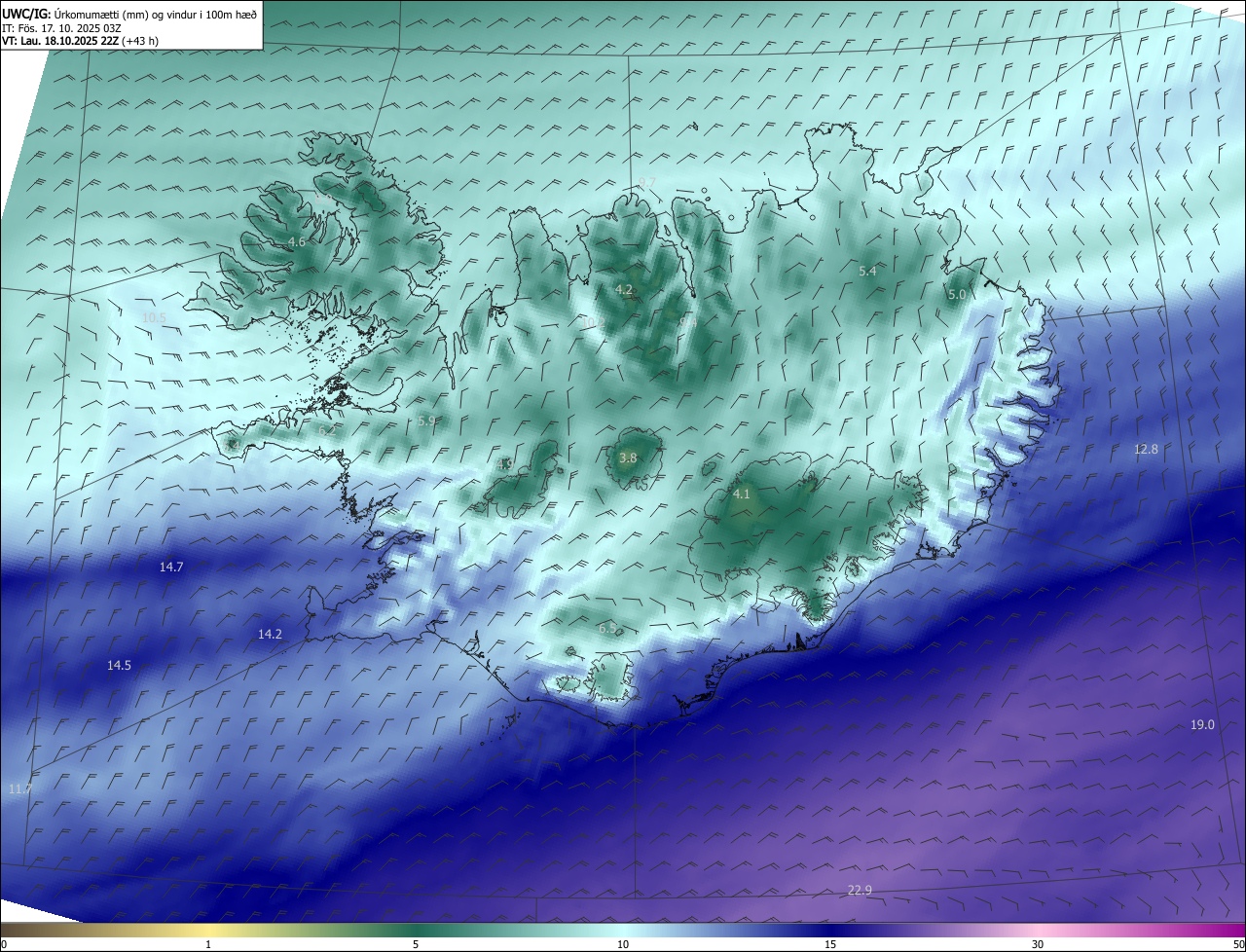
Task: Click the colorbar tick label 0
Action: click(x=4, y=944)
